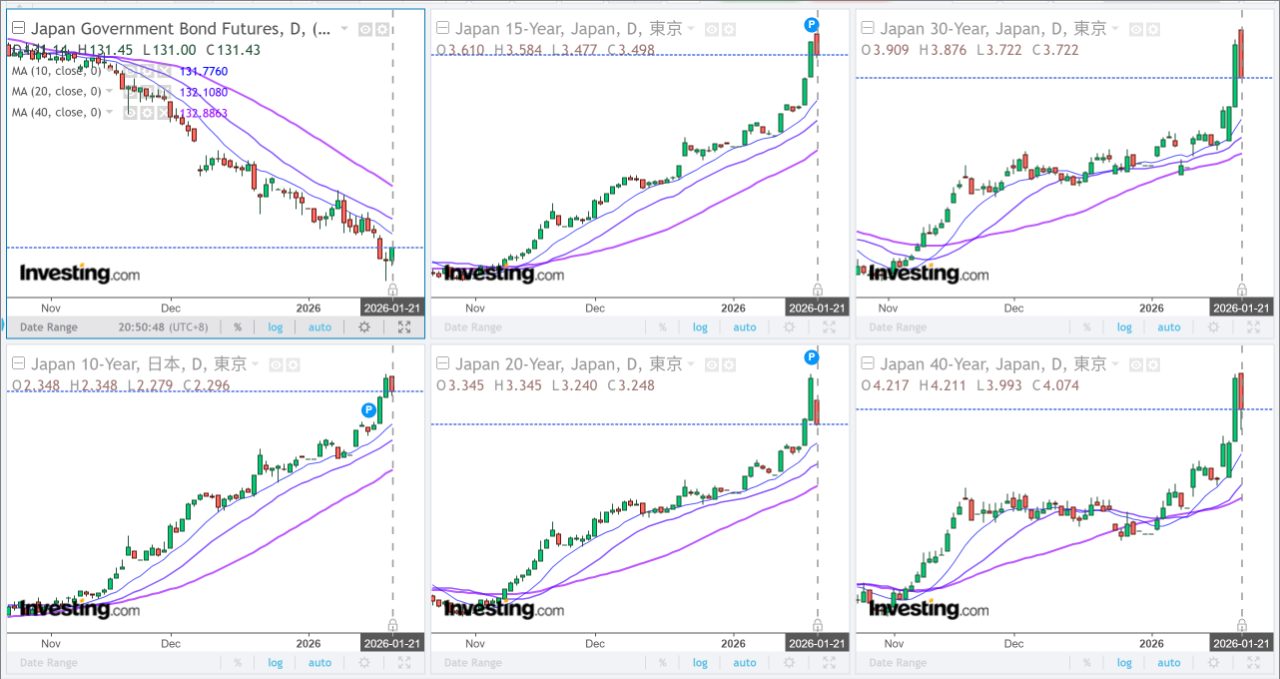Image resolution: width=1280 pixels, height=679 pixels.
Task: Toggle auto scale on Japan 15-Year chart
Action: (x=745, y=327)
